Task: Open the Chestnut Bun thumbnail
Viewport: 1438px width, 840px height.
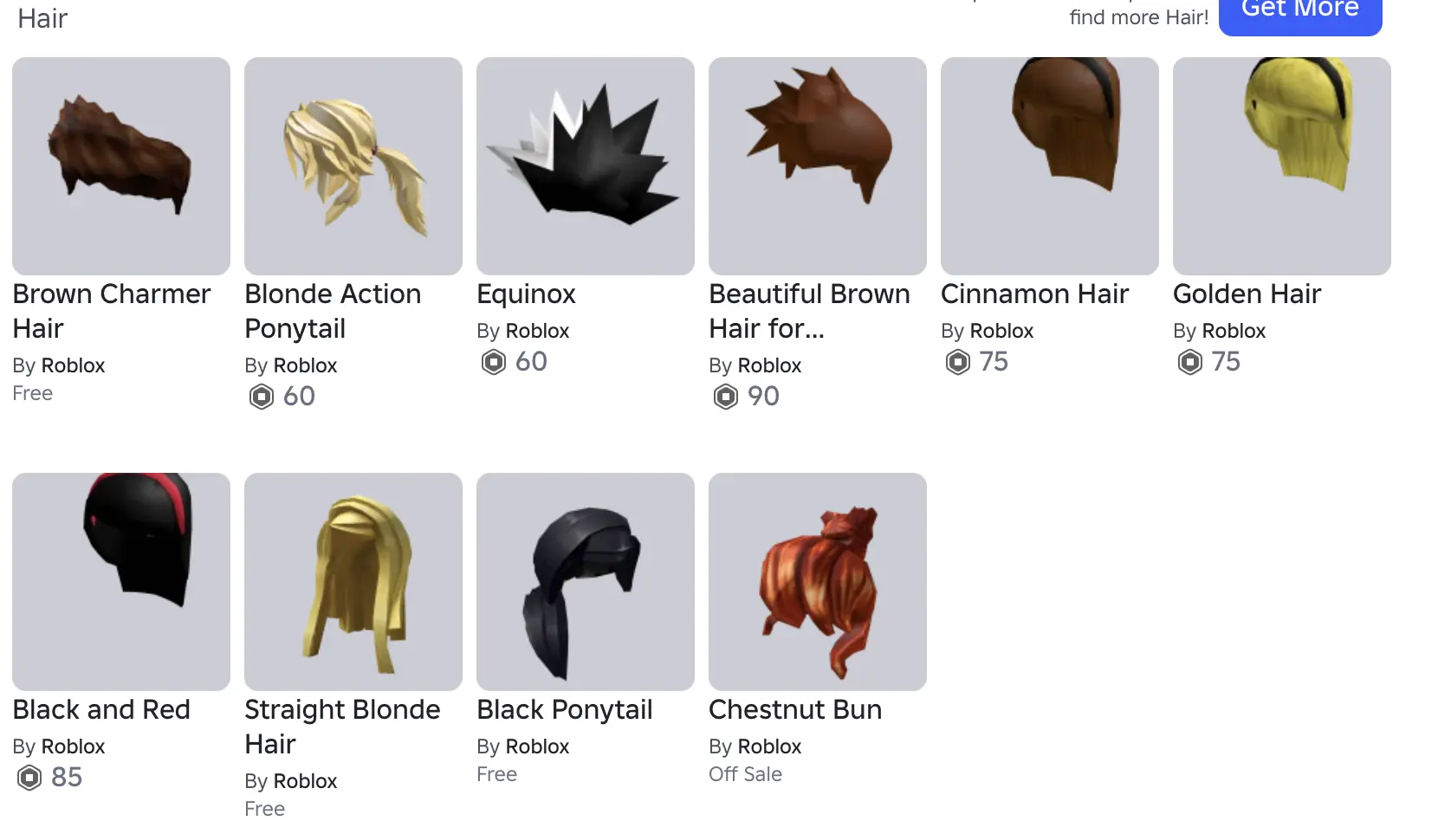Action: (818, 582)
